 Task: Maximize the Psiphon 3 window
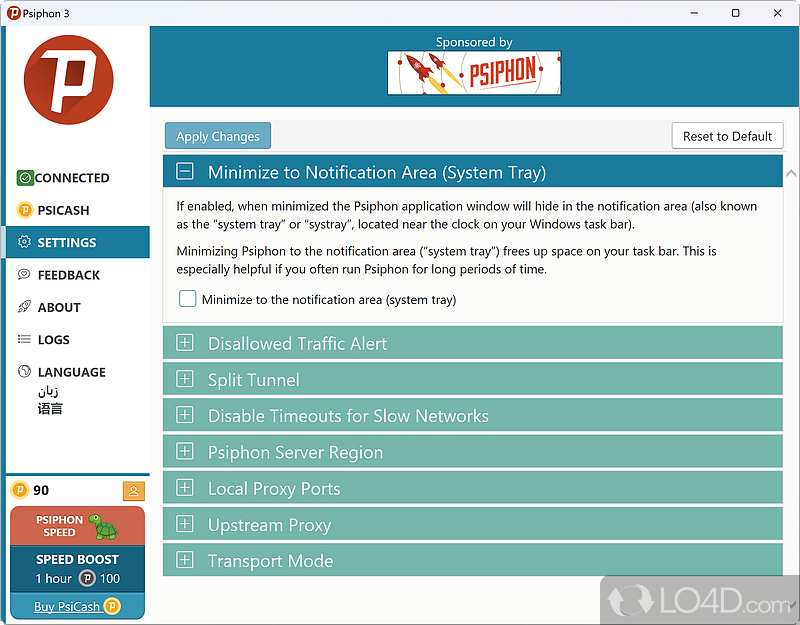pyautogui.click(x=736, y=13)
